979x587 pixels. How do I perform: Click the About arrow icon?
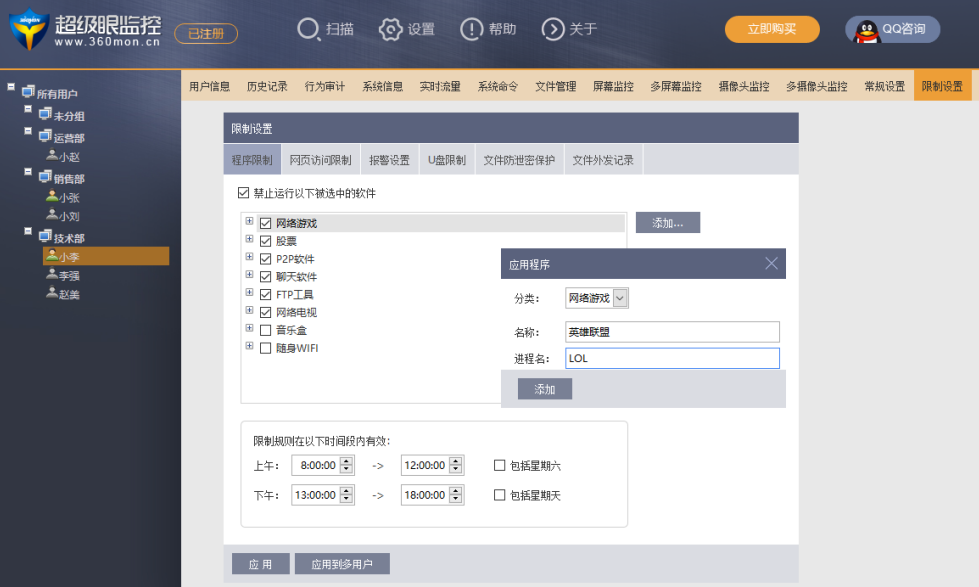(x=553, y=30)
